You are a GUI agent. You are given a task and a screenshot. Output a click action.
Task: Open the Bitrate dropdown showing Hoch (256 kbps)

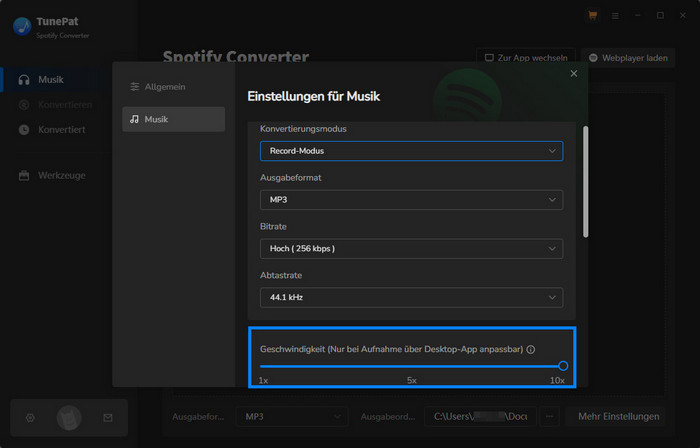(x=411, y=249)
